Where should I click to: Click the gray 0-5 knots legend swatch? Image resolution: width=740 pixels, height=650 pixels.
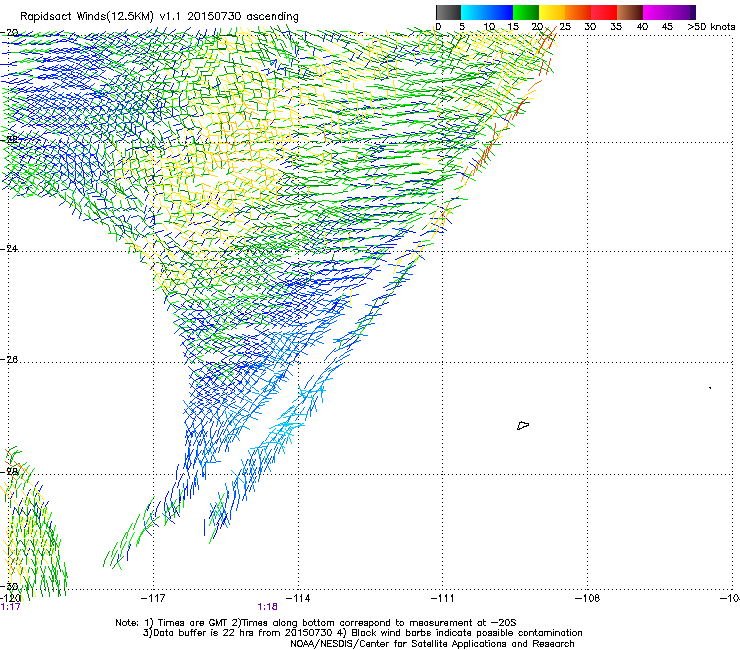tap(448, 12)
